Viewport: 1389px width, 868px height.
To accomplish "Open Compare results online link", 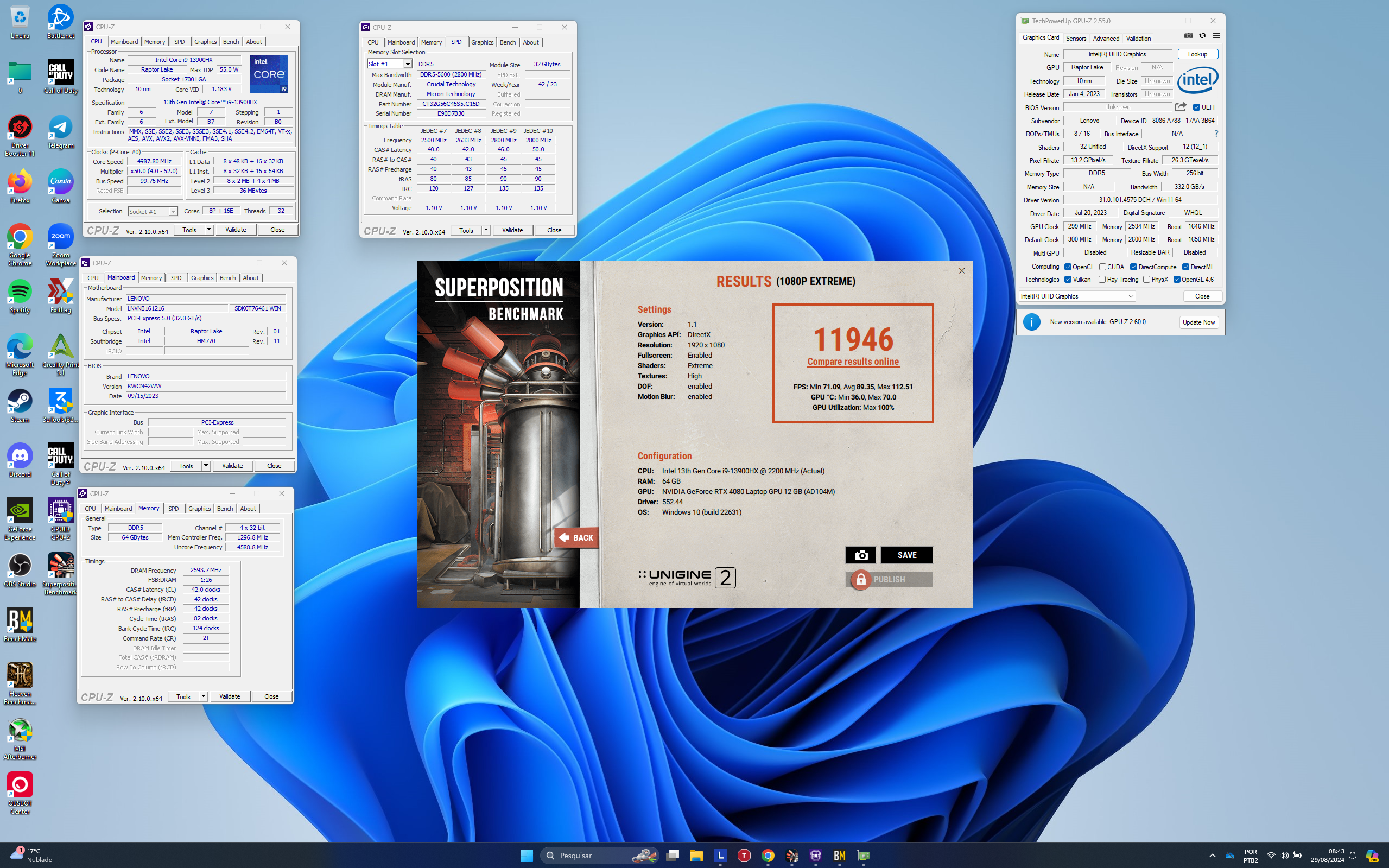I will pyautogui.click(x=853, y=362).
